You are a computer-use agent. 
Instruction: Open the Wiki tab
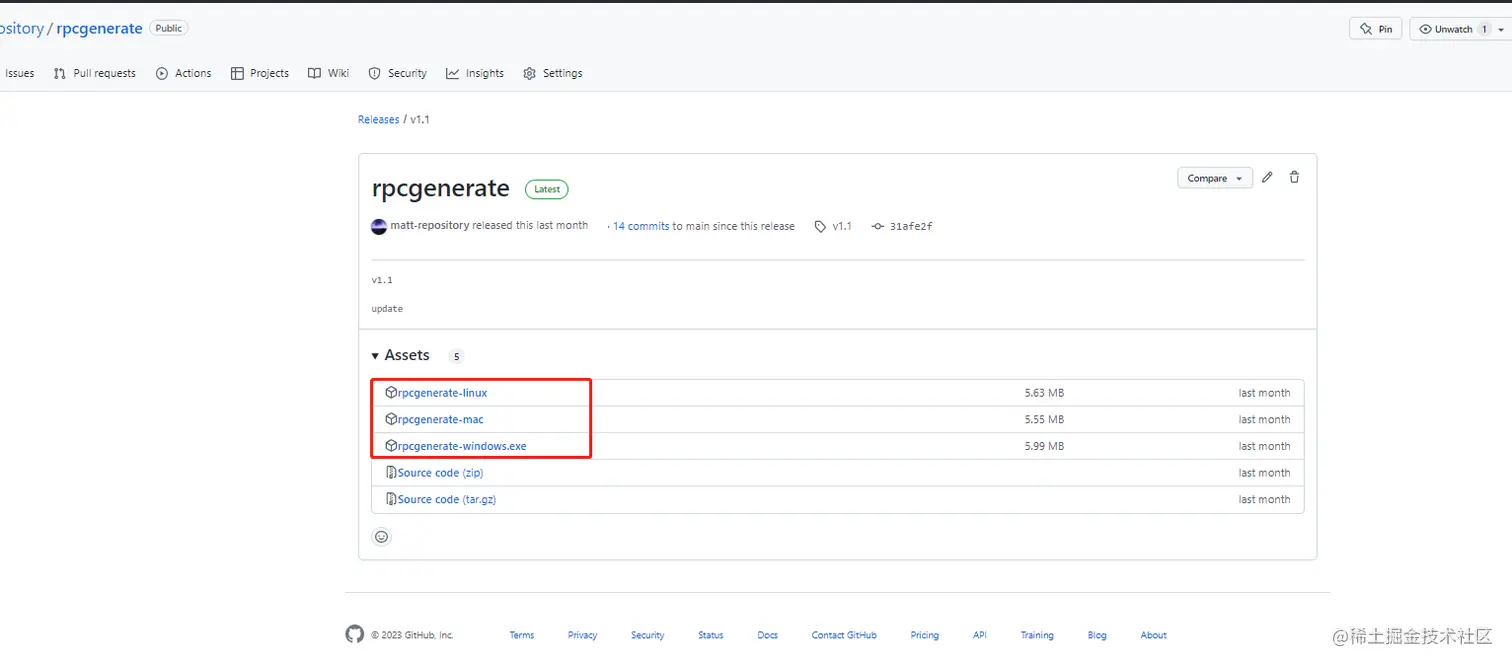[329, 73]
